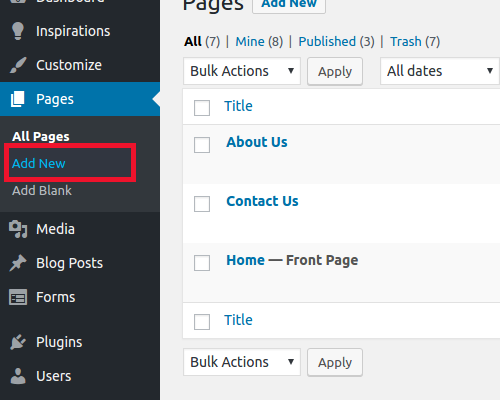Toggle select-all checkbox in table header
500x400 pixels.
pos(202,108)
